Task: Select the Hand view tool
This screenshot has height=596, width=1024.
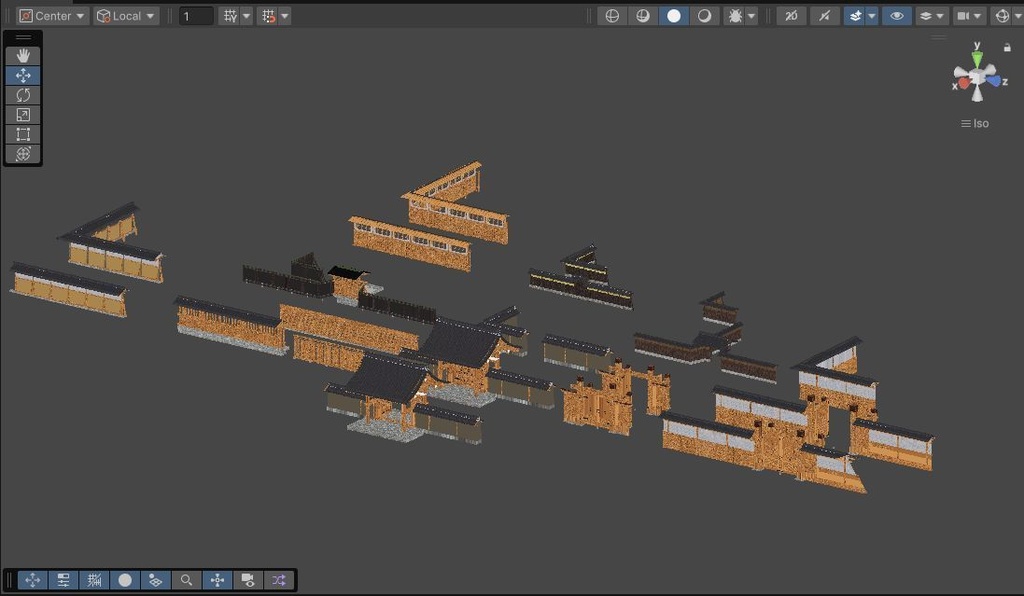Action: tap(23, 55)
